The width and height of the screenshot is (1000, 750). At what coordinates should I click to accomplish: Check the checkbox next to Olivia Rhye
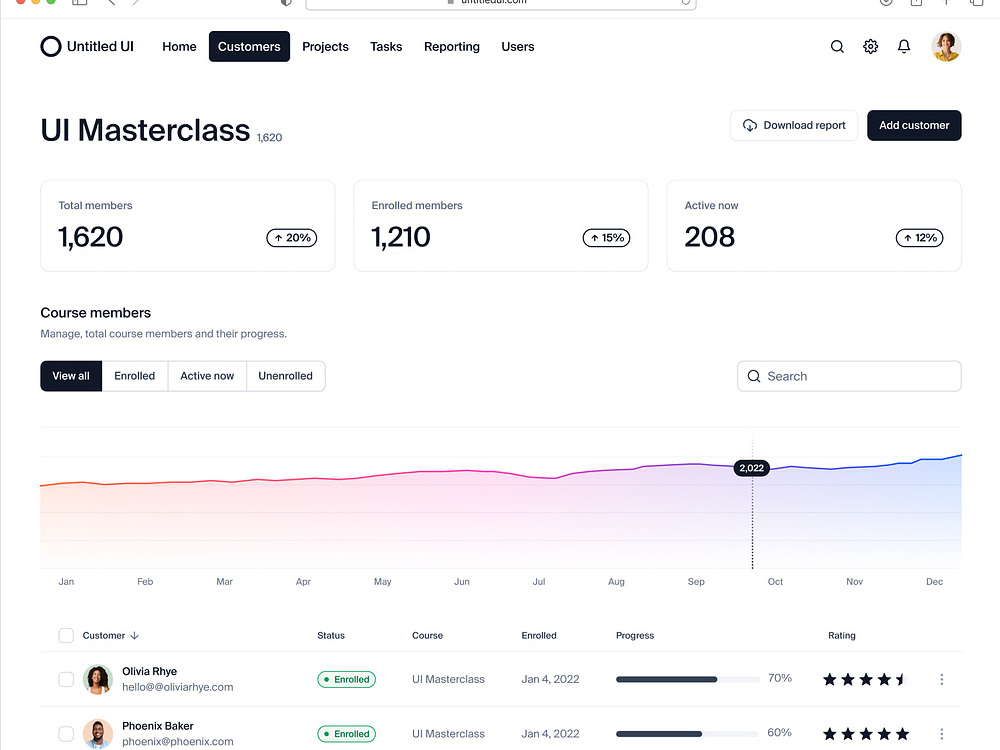click(x=66, y=679)
